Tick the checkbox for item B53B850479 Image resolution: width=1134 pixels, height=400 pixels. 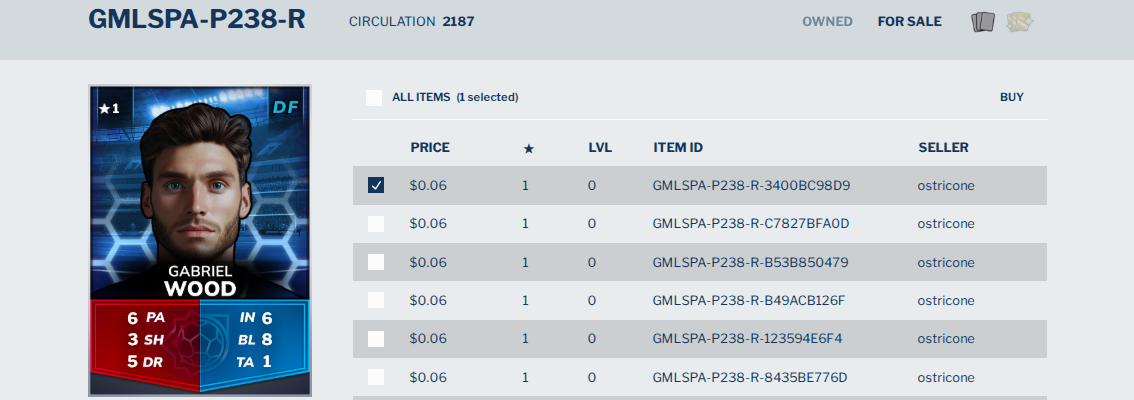click(376, 262)
